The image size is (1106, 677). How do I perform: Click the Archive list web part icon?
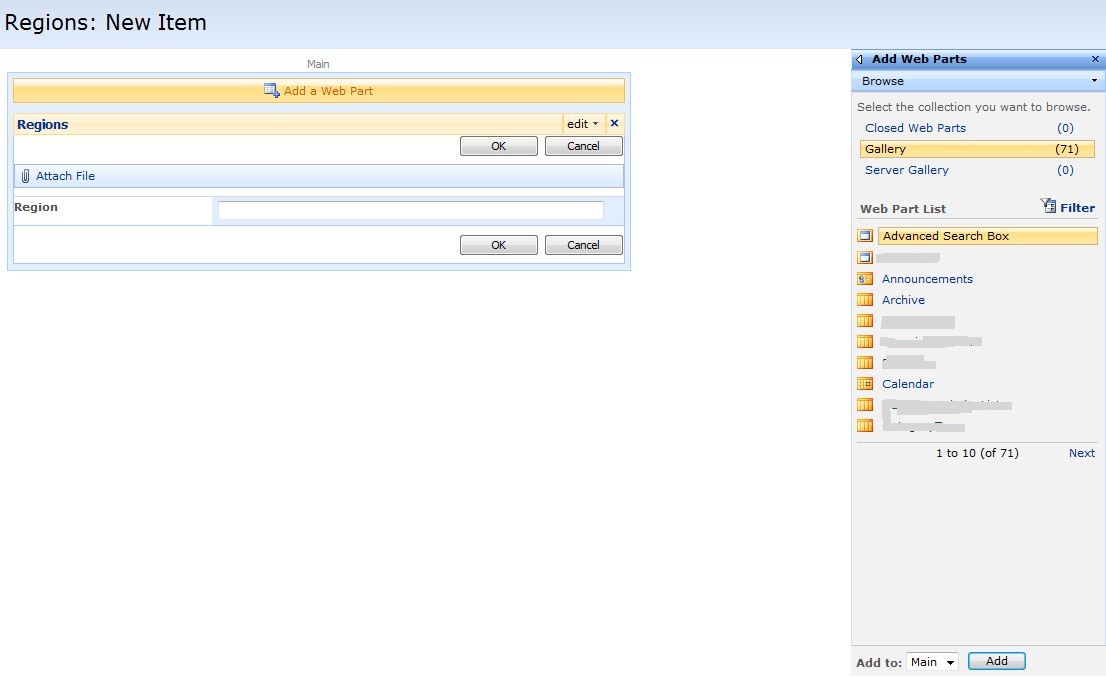864,299
